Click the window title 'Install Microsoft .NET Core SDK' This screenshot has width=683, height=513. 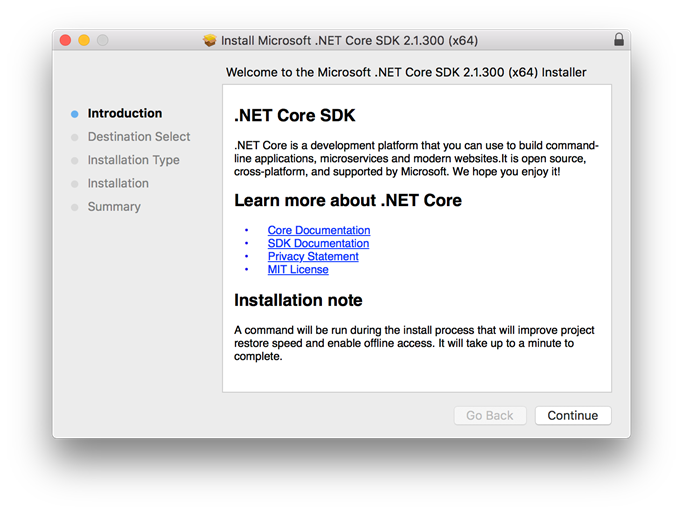click(349, 40)
